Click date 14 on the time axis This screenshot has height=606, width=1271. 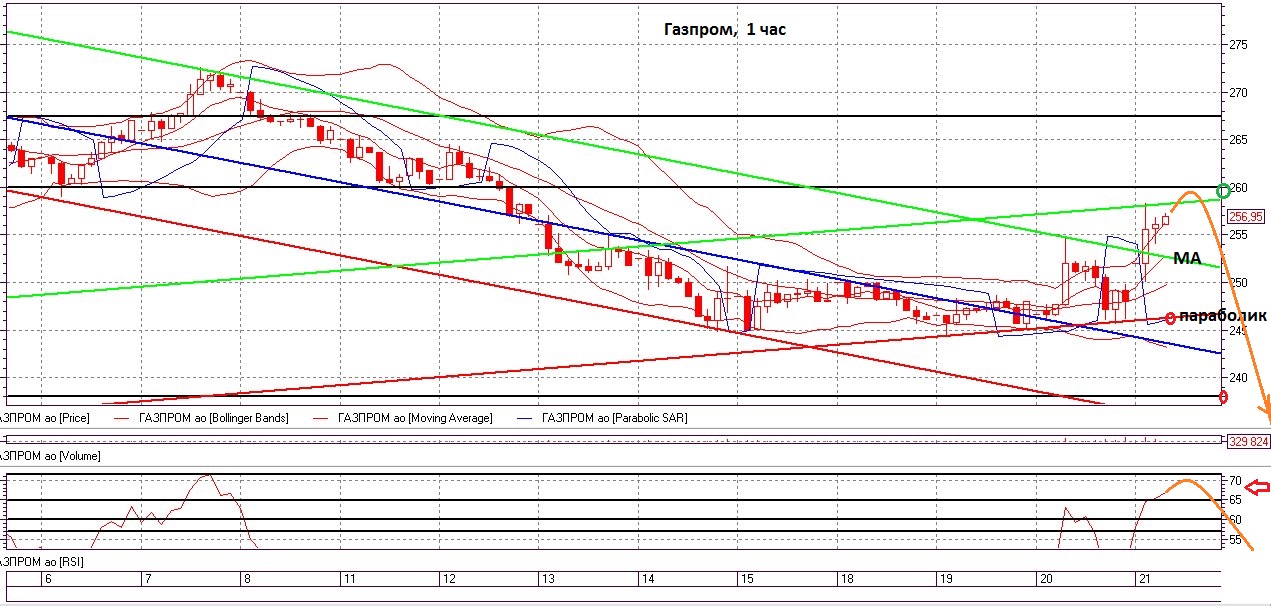click(x=648, y=579)
